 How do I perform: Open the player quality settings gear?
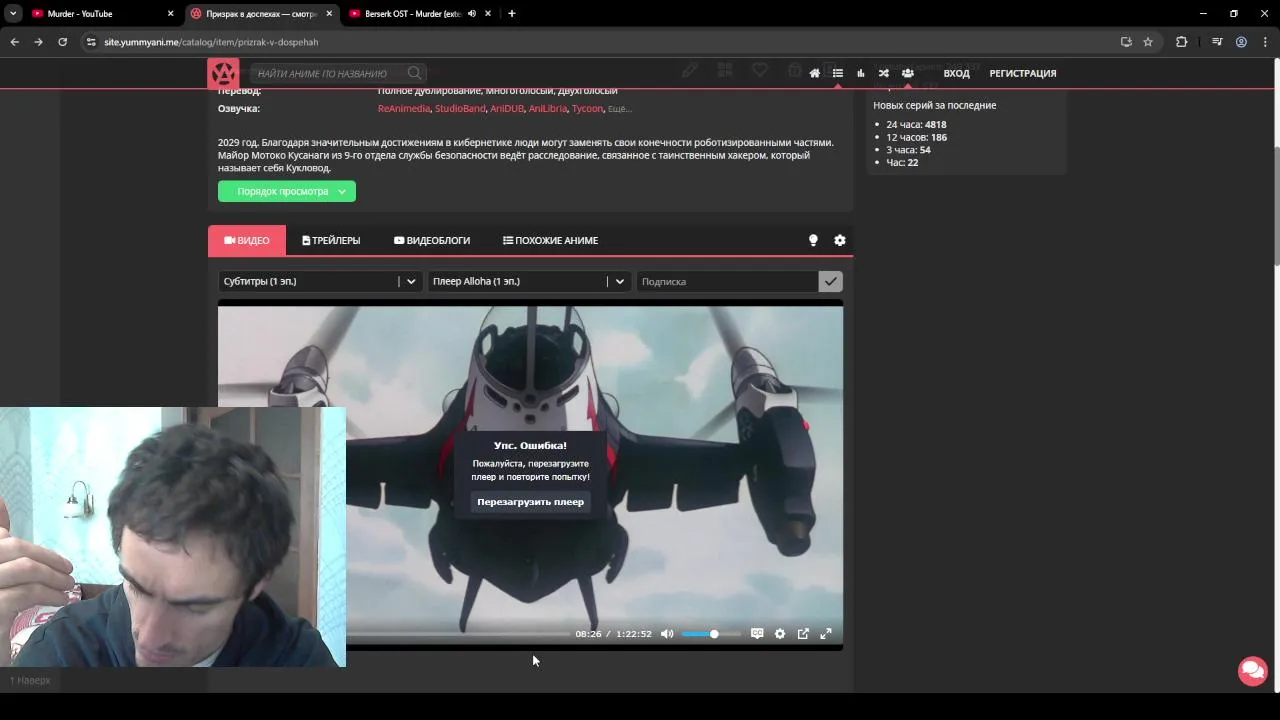tap(780, 634)
